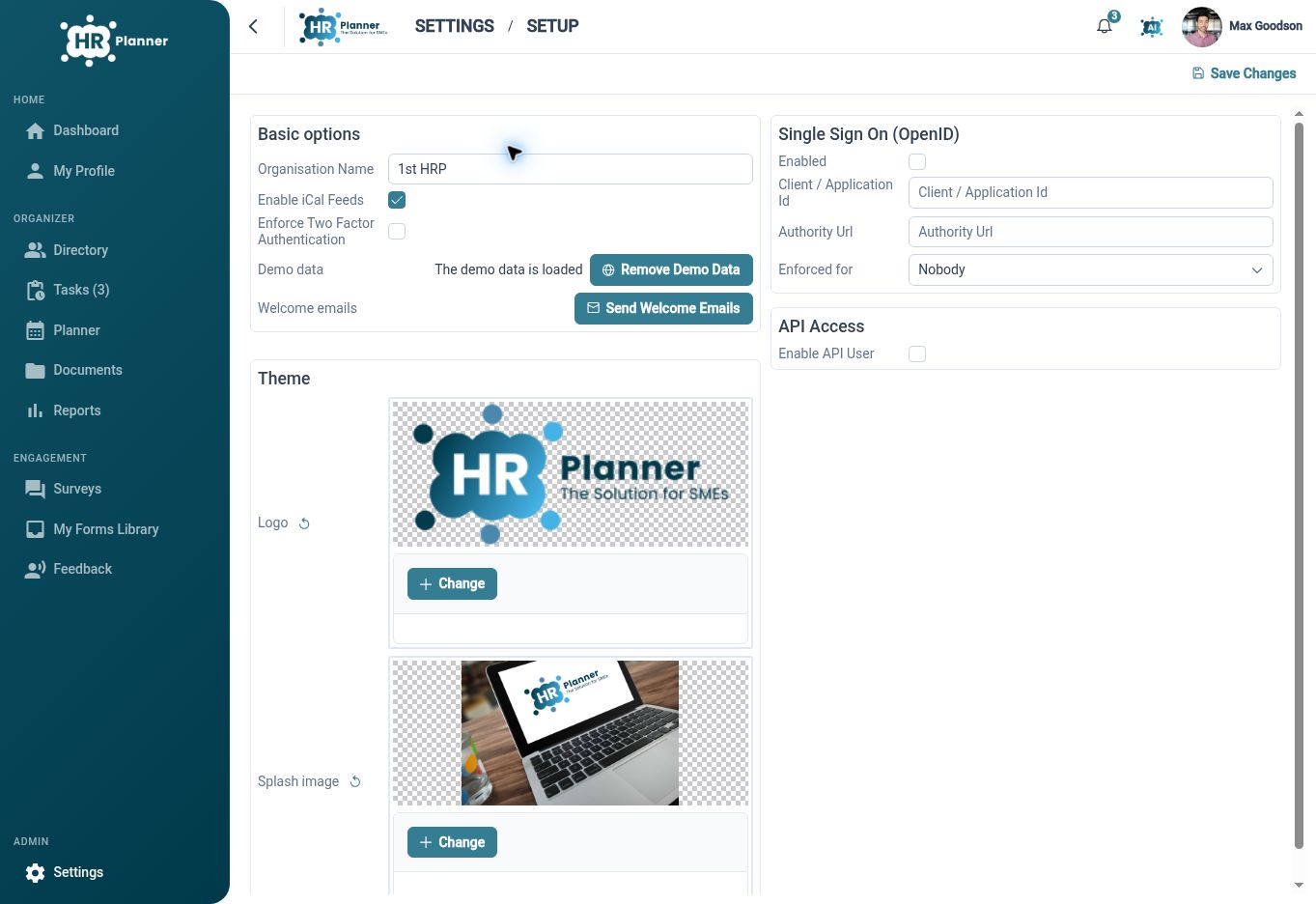
Task: Open Reports bar chart icon in sidebar
Action: (x=36, y=410)
